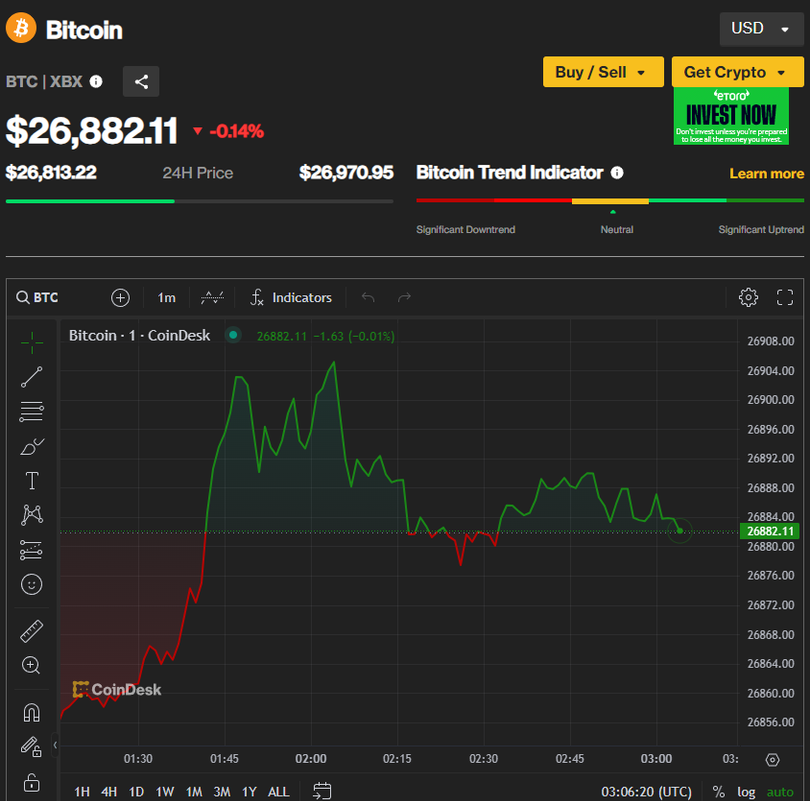Click the zoom-in magnifier tool
Viewport: 810px width, 801px height.
(32, 665)
